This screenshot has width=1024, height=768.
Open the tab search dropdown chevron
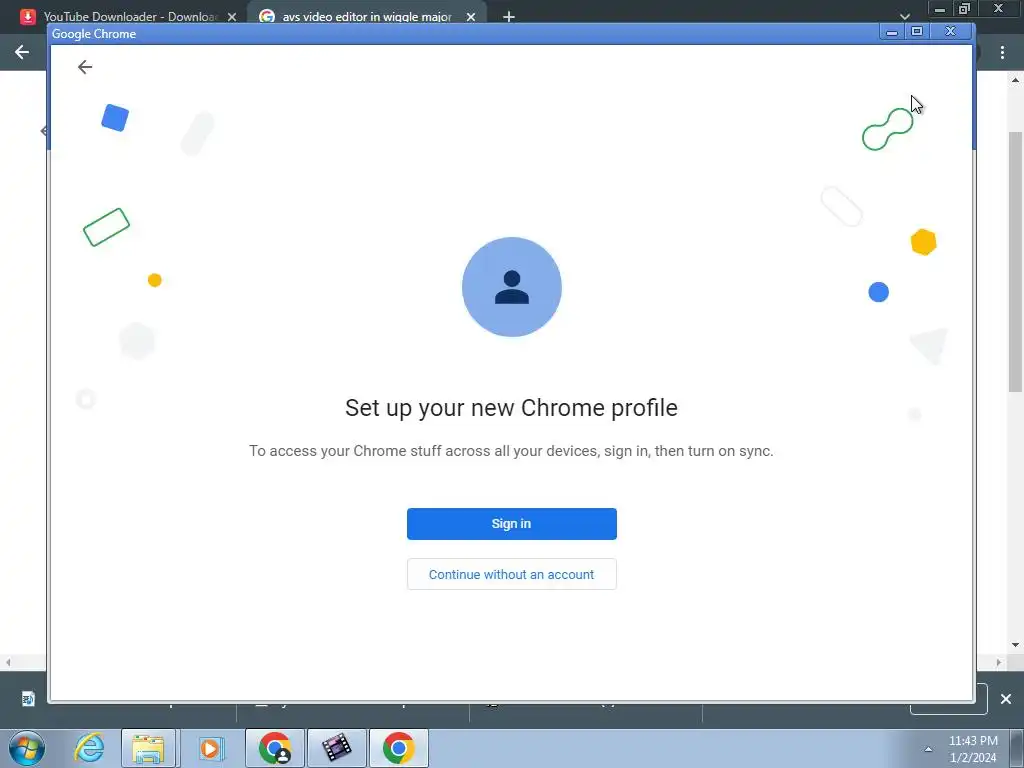[904, 16]
